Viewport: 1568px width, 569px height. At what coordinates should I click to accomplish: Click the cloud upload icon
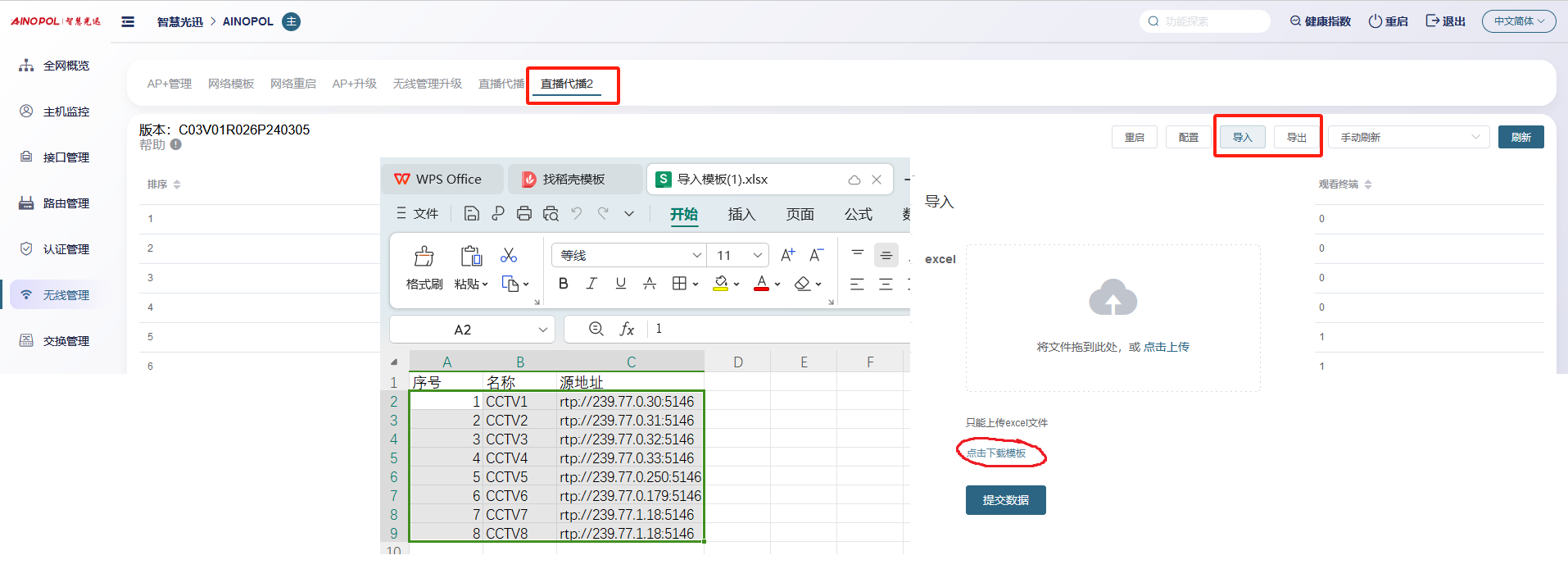1113,298
